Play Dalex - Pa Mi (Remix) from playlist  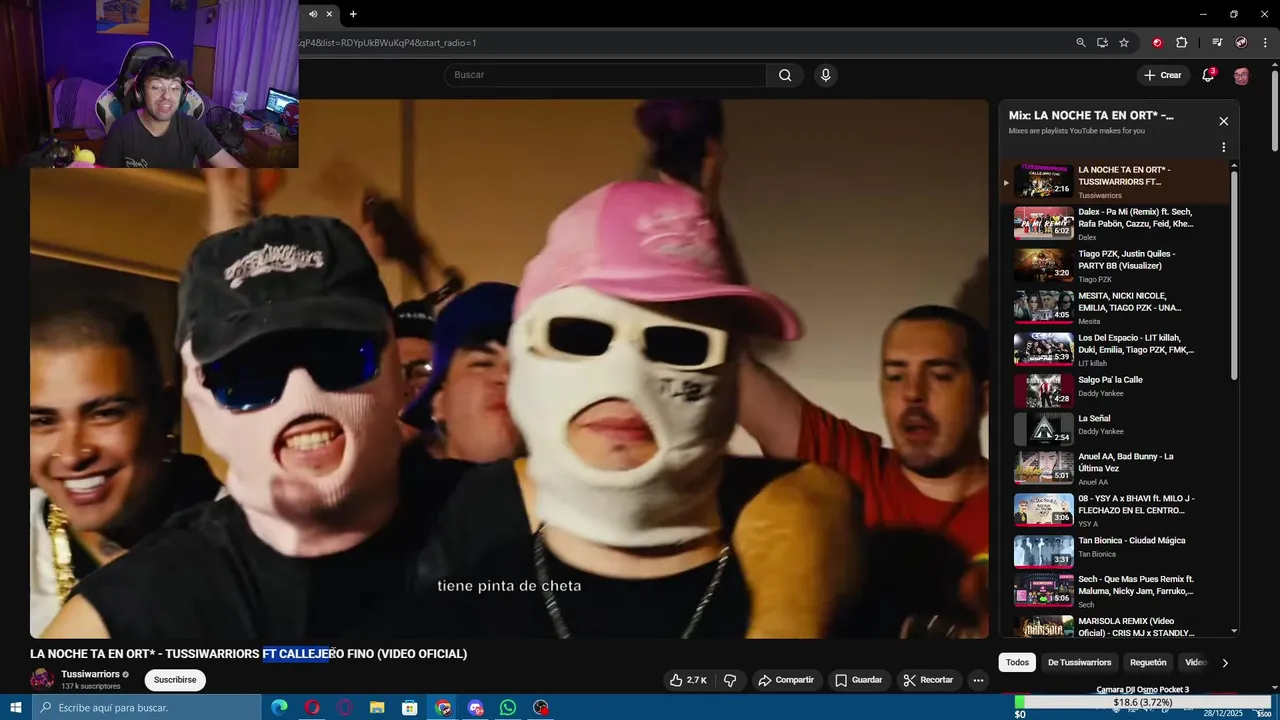(1115, 223)
